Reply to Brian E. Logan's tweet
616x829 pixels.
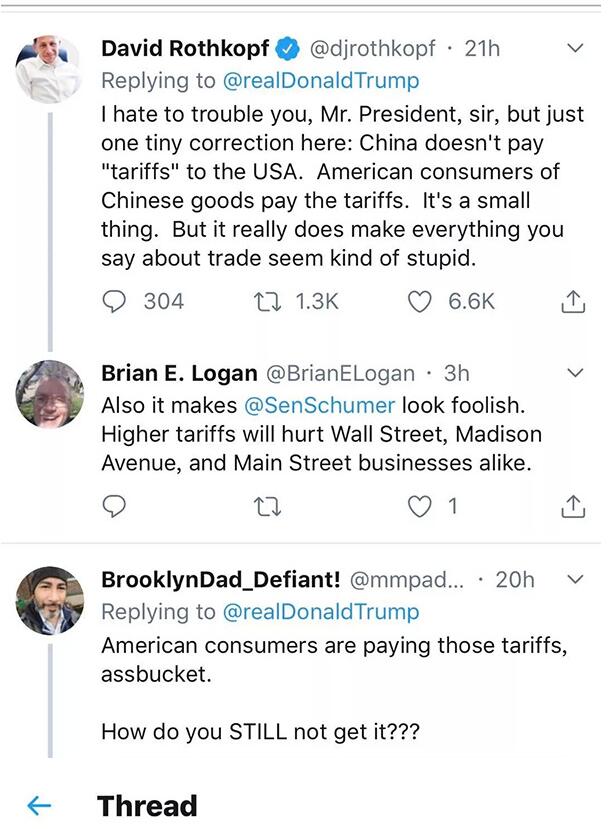coord(115,506)
